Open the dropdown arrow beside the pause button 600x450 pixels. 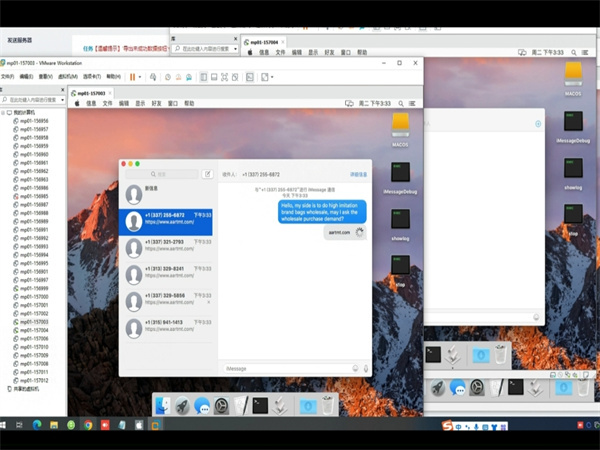141,76
